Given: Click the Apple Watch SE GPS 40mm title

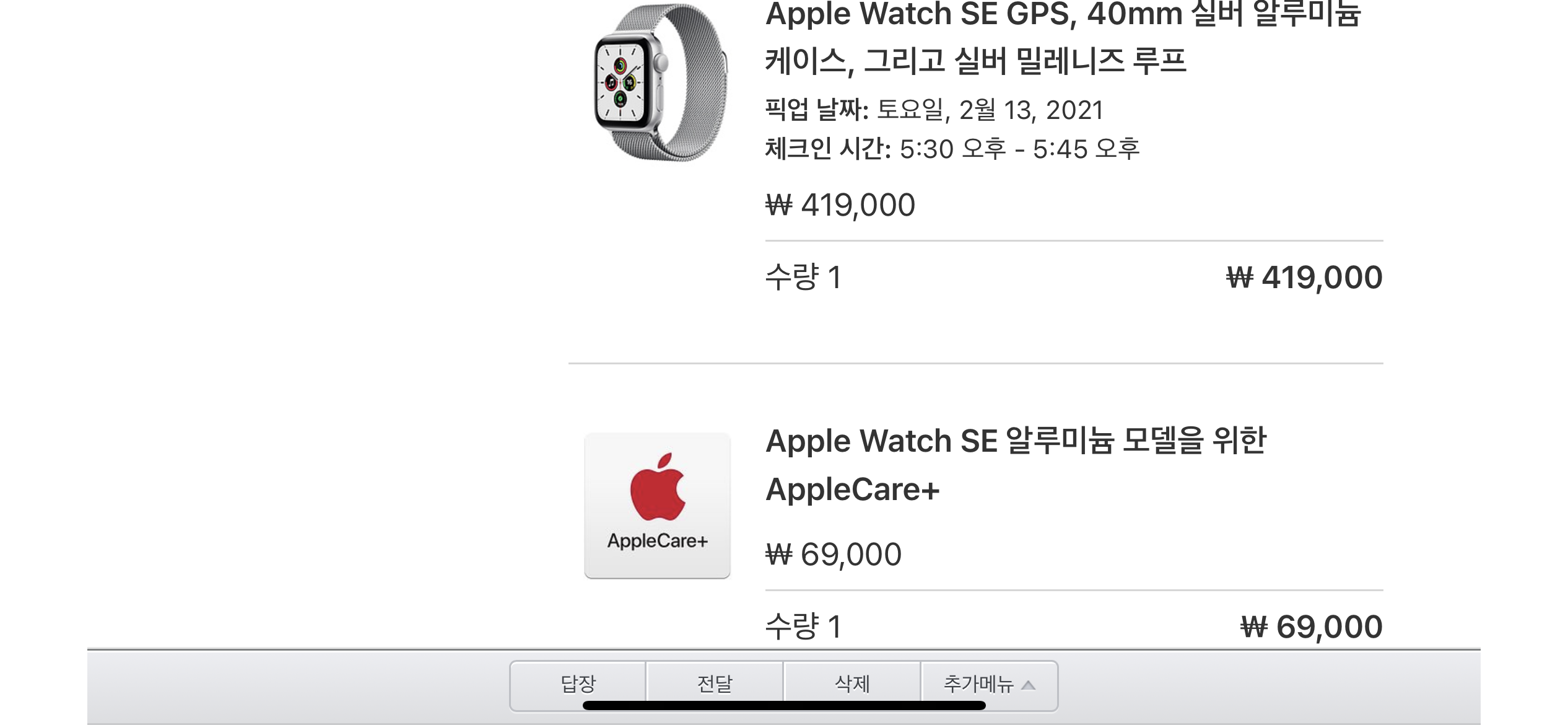Looking at the screenshot, I should tap(1063, 37).
